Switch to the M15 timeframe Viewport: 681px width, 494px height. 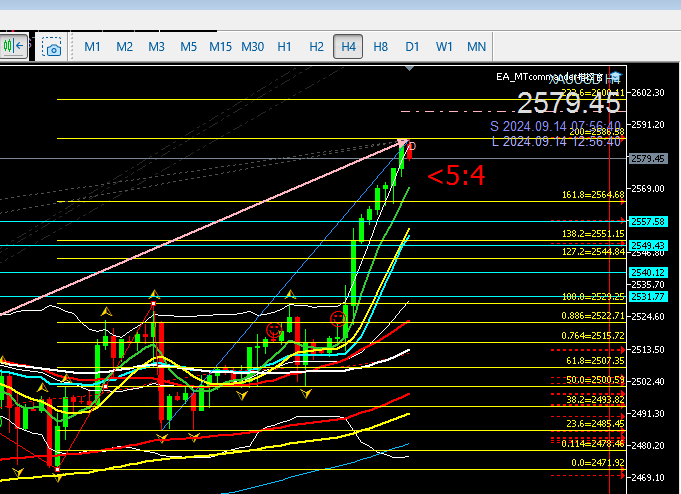coord(220,46)
